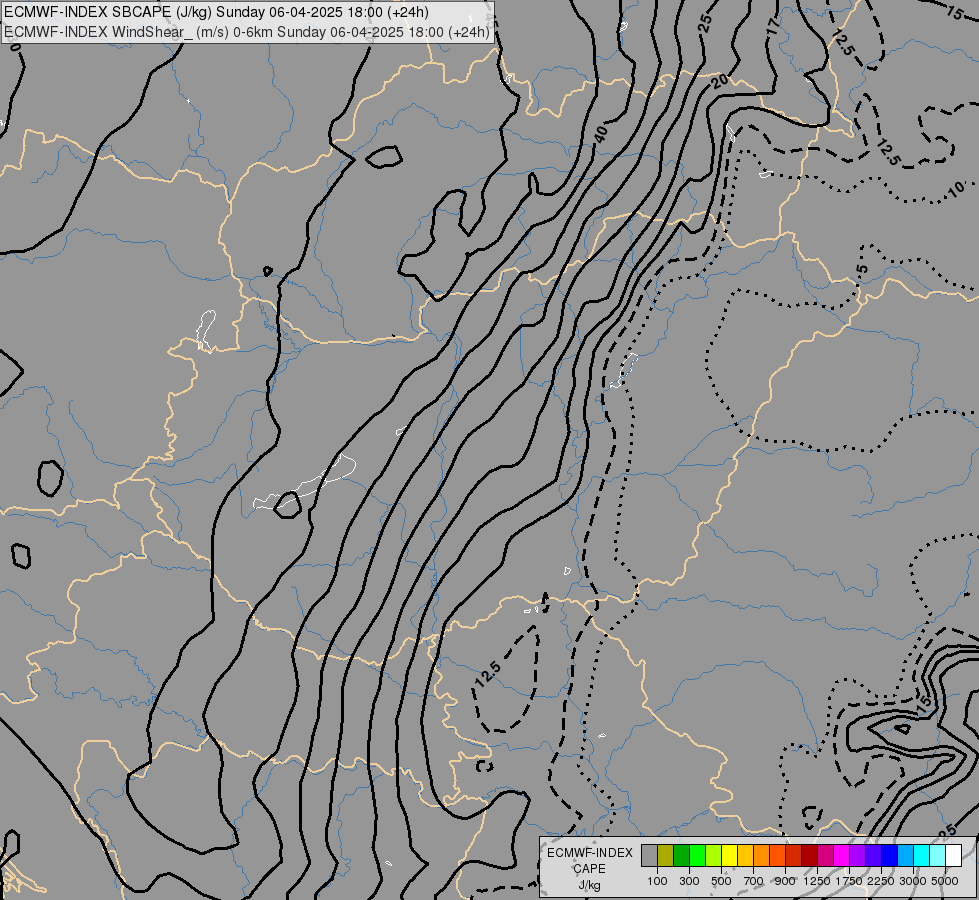Select the pure blue legend swatch
This screenshot has height=900, width=979.
tap(890, 855)
